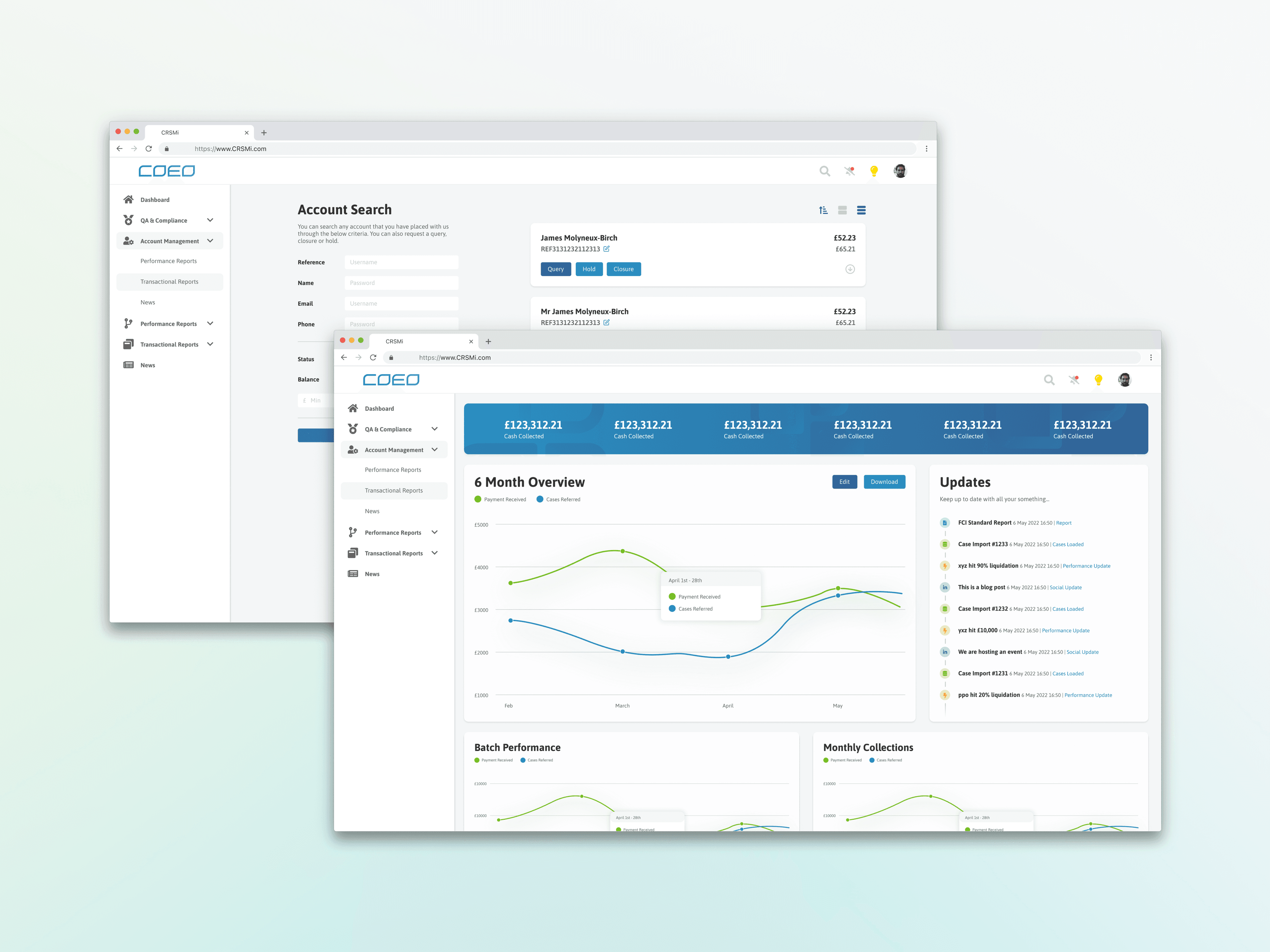Click Reference input field in Account Search

[401, 262]
